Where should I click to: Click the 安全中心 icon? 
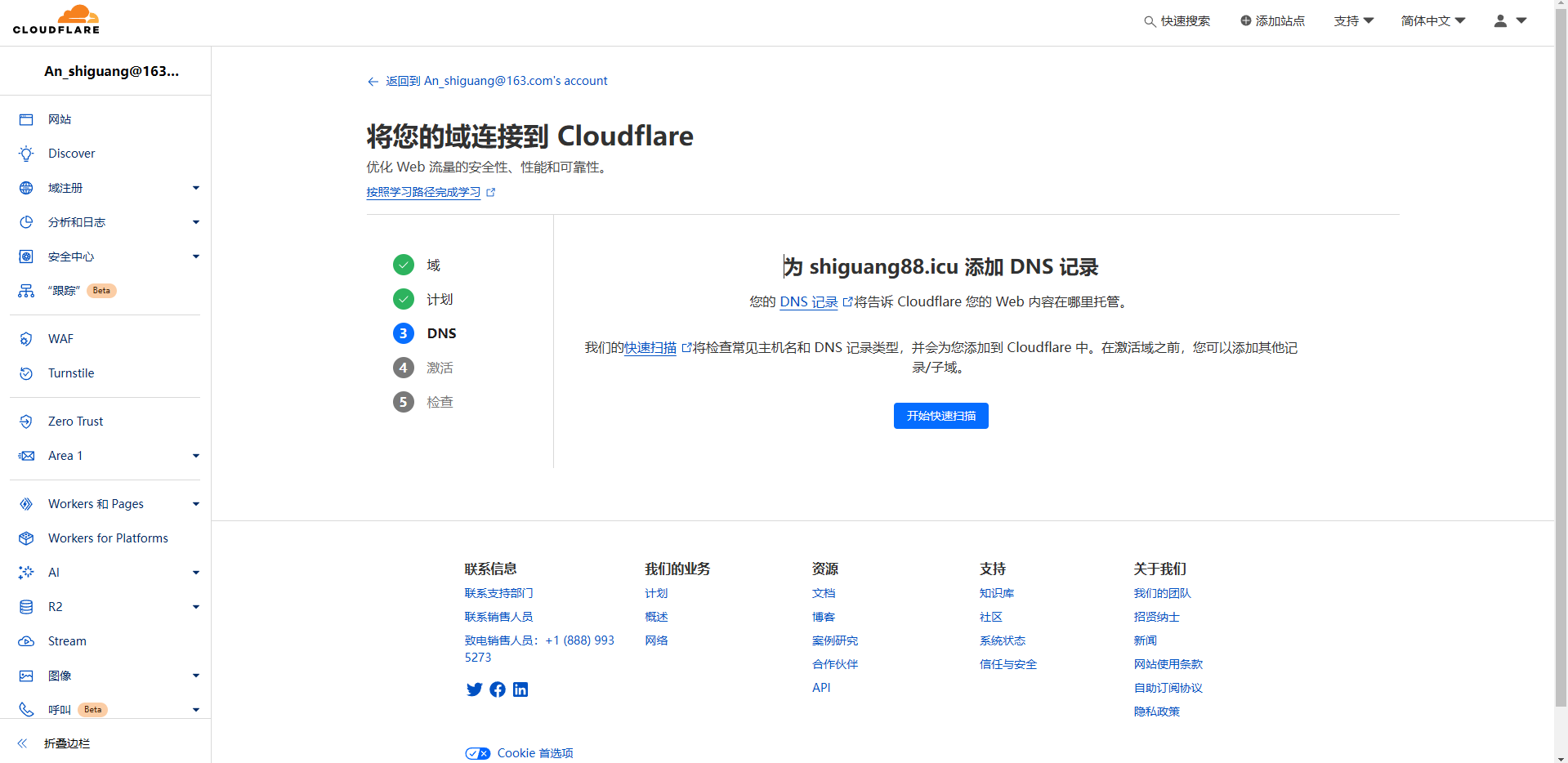coord(26,257)
